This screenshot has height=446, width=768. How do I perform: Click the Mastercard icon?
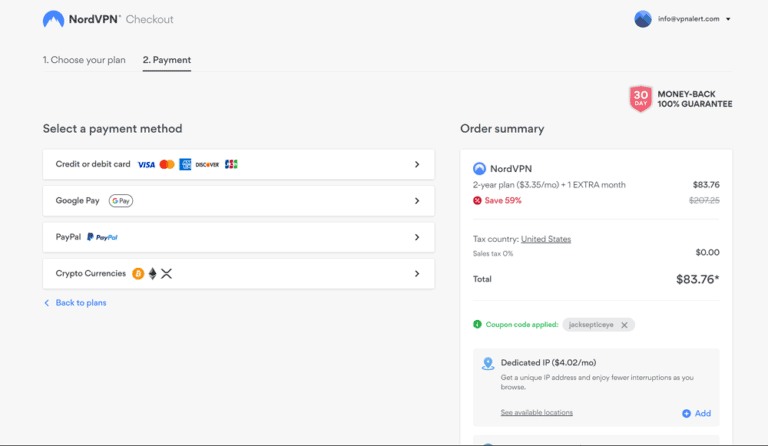click(x=167, y=164)
